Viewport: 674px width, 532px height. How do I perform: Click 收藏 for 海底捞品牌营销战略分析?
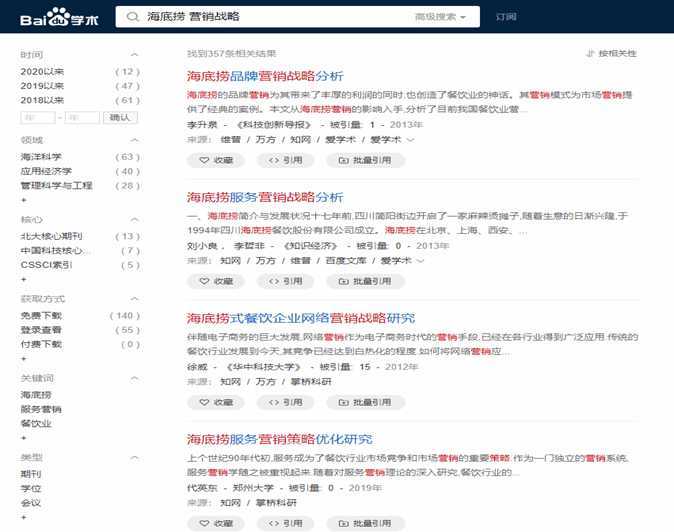point(216,160)
